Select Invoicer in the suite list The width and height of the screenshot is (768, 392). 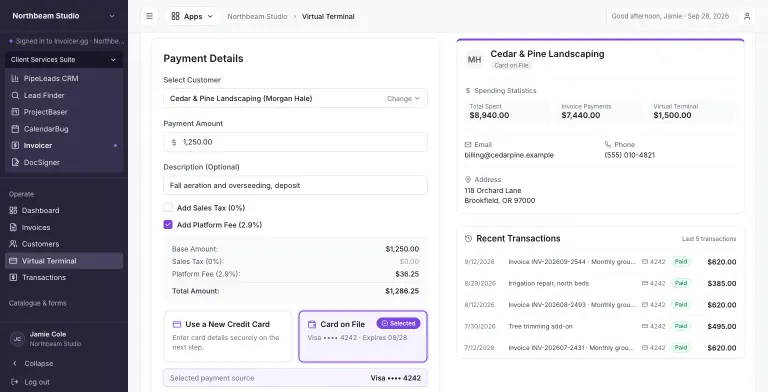coord(64,146)
